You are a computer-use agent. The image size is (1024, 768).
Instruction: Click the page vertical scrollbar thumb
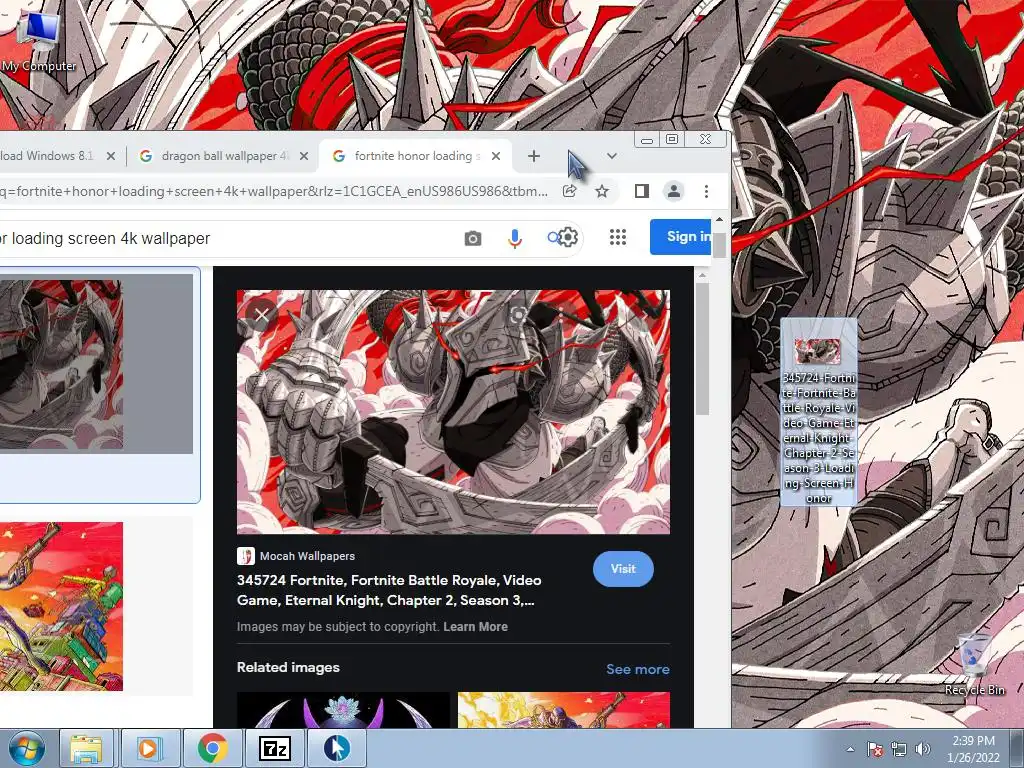click(719, 246)
